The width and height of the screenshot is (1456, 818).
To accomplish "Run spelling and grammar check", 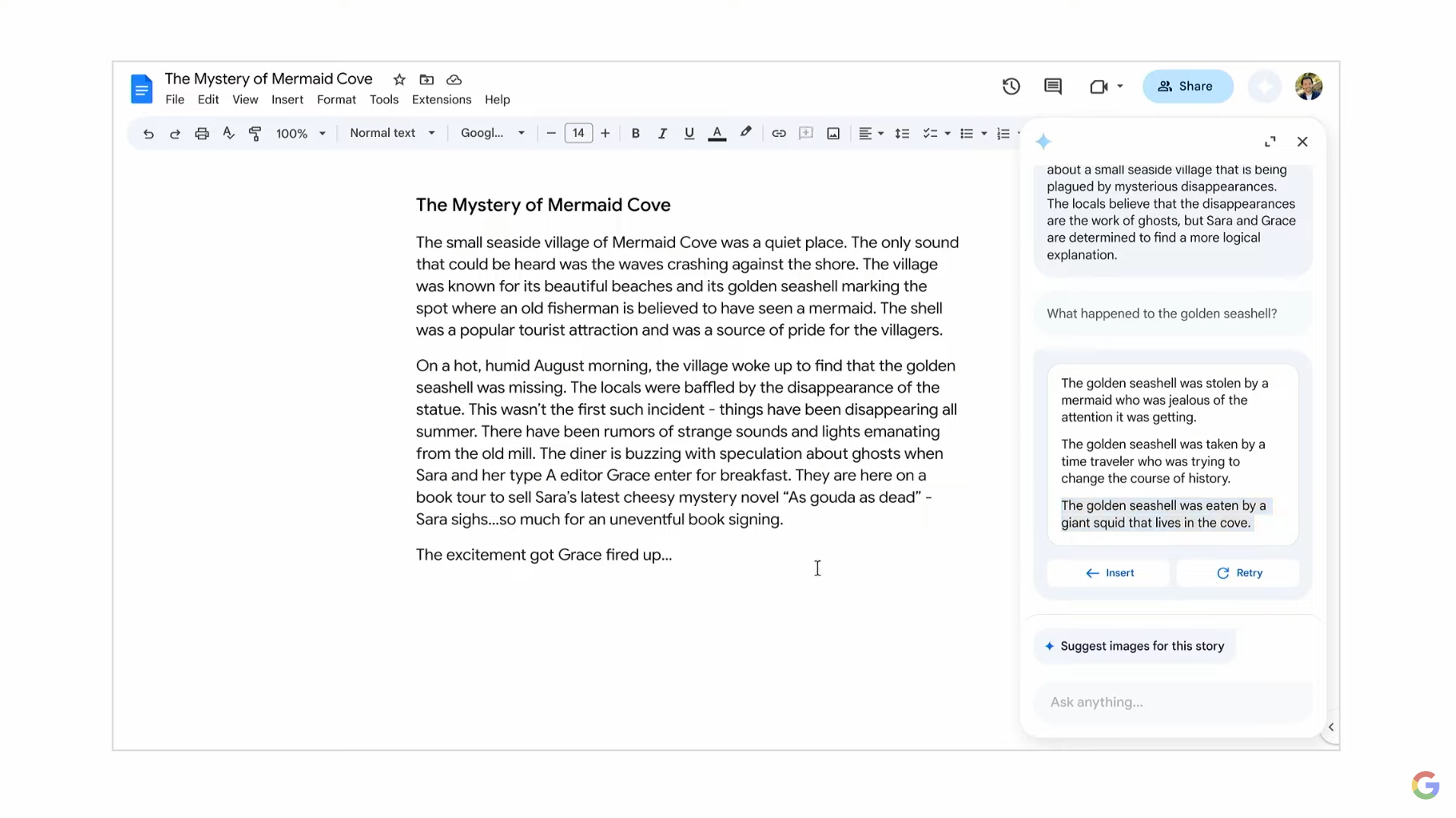I will point(228,133).
